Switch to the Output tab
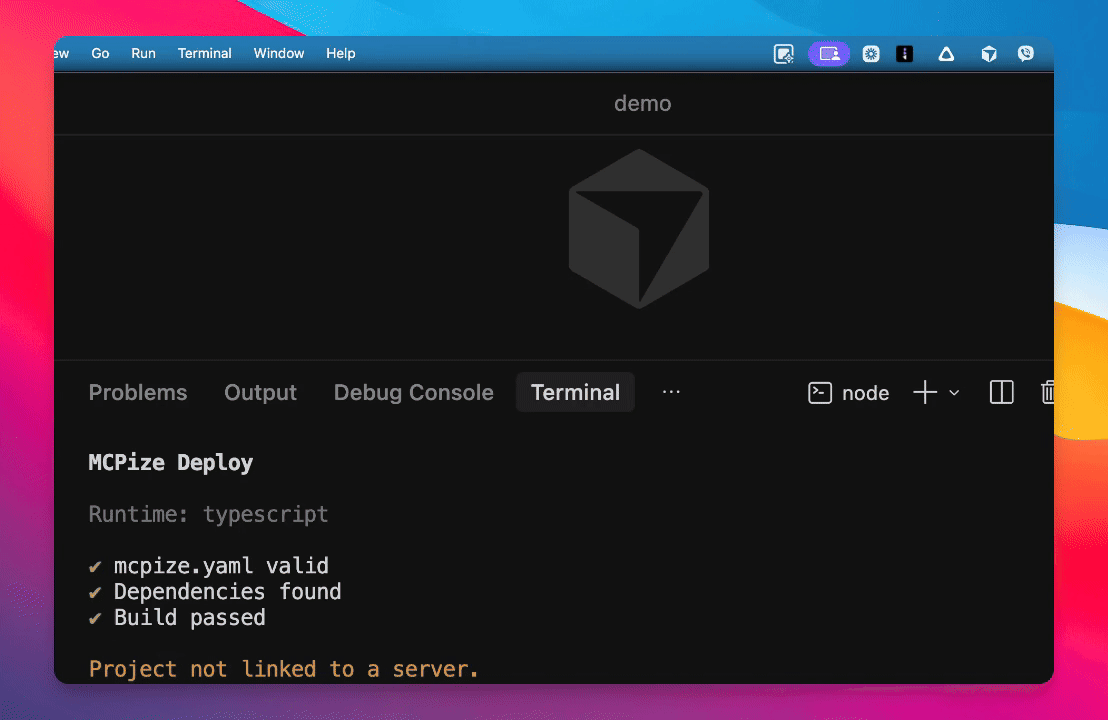Image resolution: width=1108 pixels, height=720 pixels. 260,392
